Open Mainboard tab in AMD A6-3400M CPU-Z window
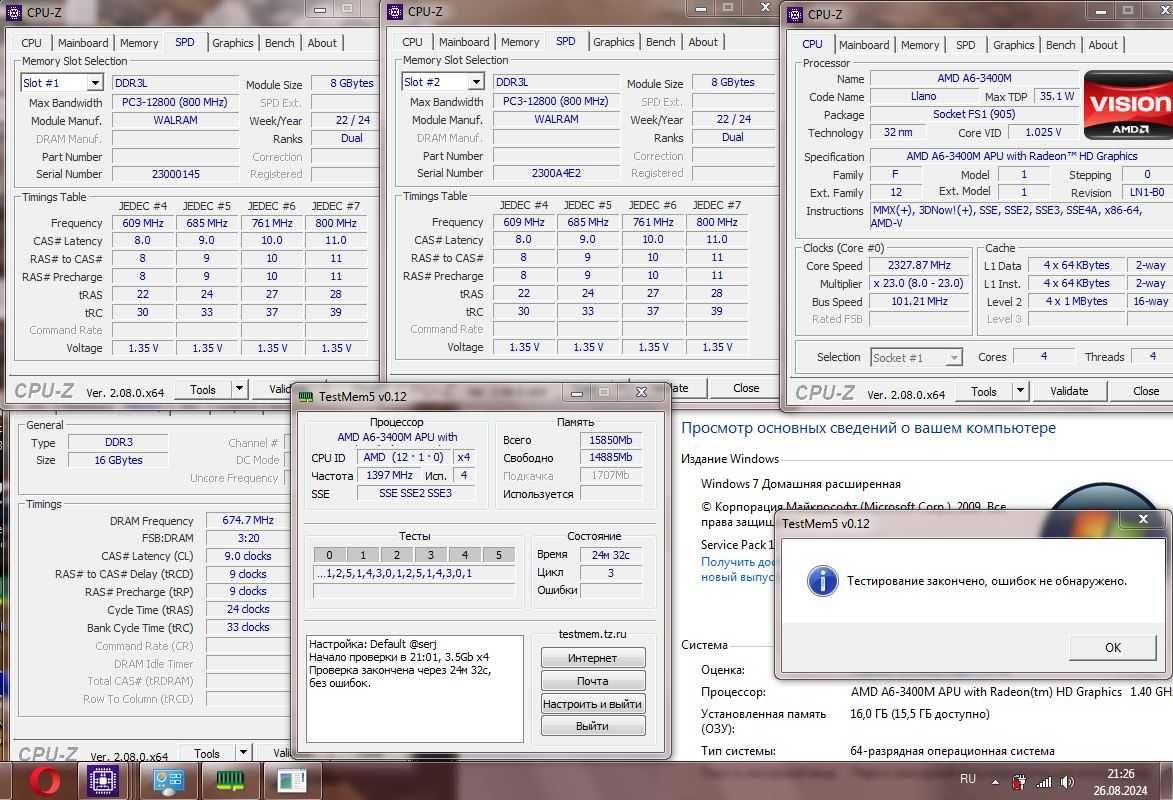The width and height of the screenshot is (1173, 800). (864, 45)
